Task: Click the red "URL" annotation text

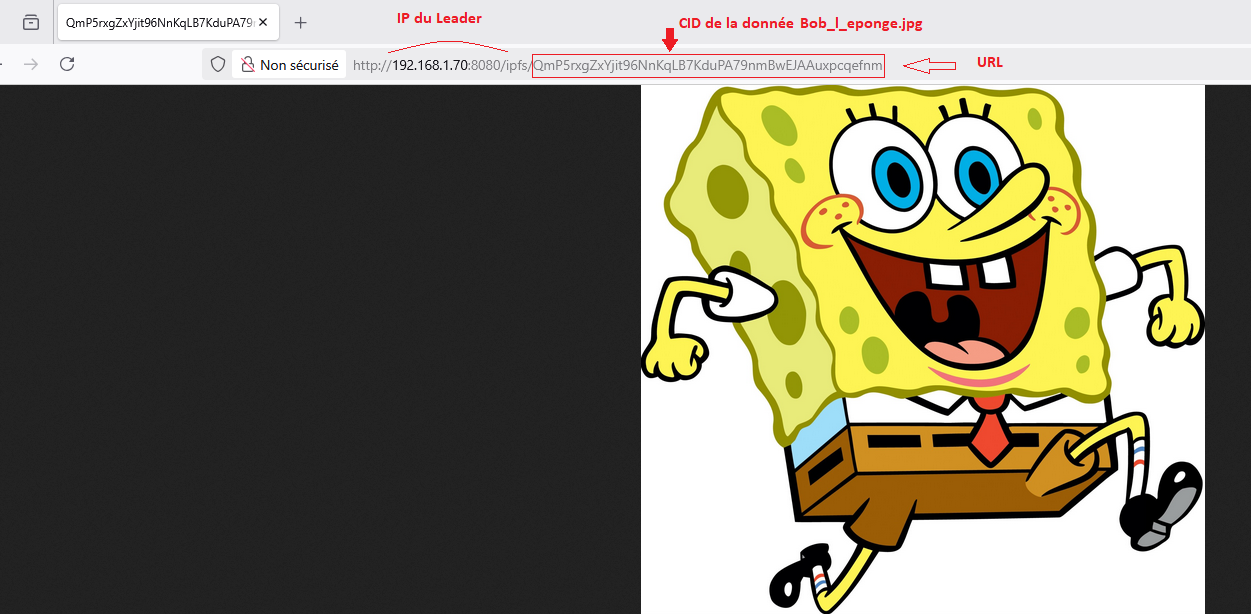Action: click(x=989, y=62)
